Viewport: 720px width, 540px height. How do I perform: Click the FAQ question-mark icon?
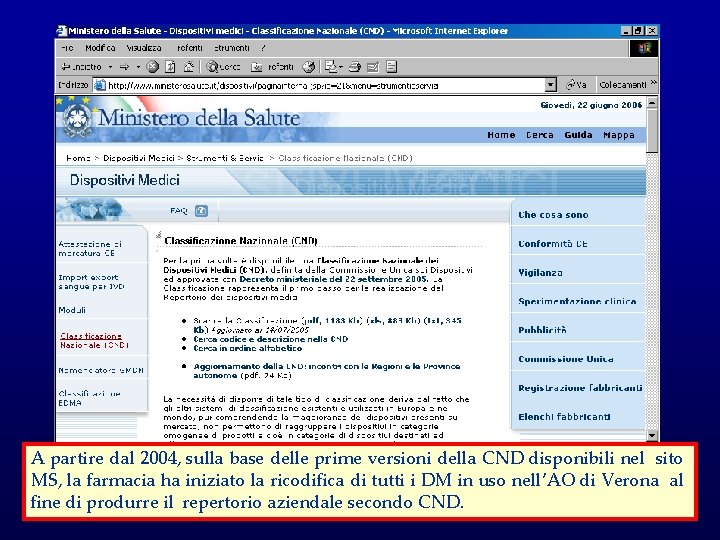click(201, 211)
